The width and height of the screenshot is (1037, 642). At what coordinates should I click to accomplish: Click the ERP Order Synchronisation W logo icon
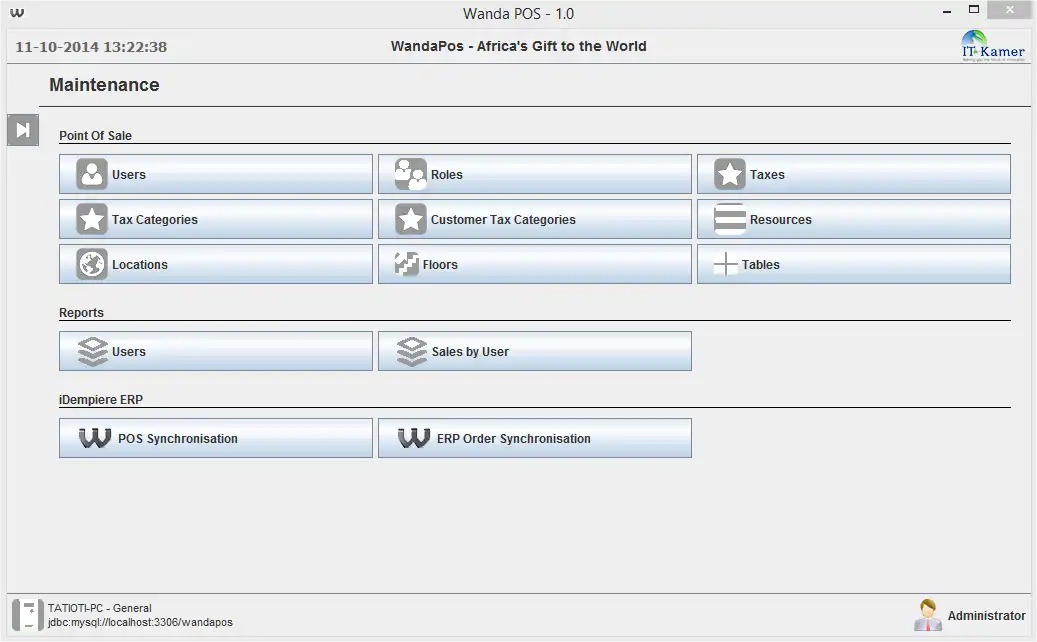tap(414, 438)
